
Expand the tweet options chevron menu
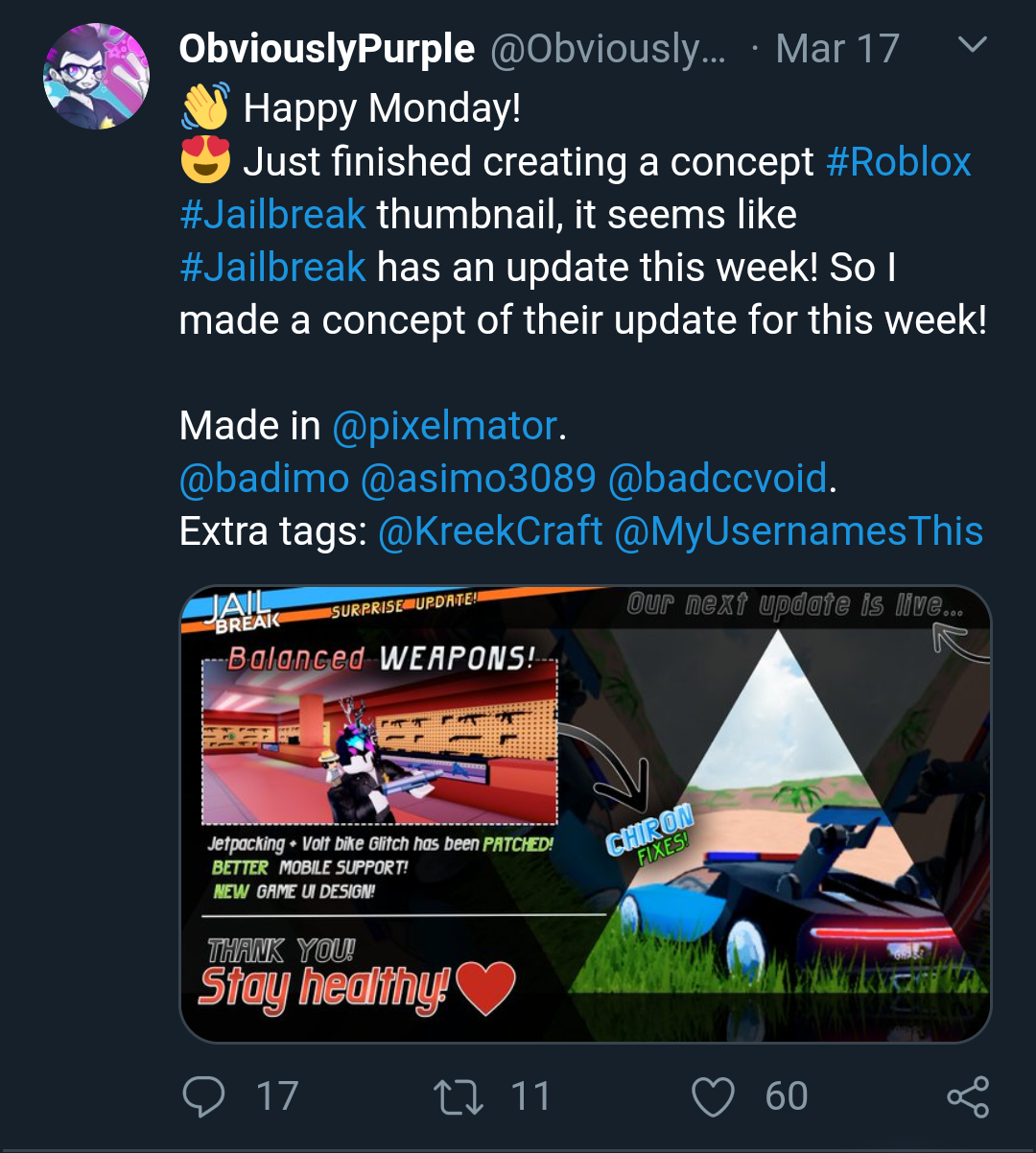973,45
